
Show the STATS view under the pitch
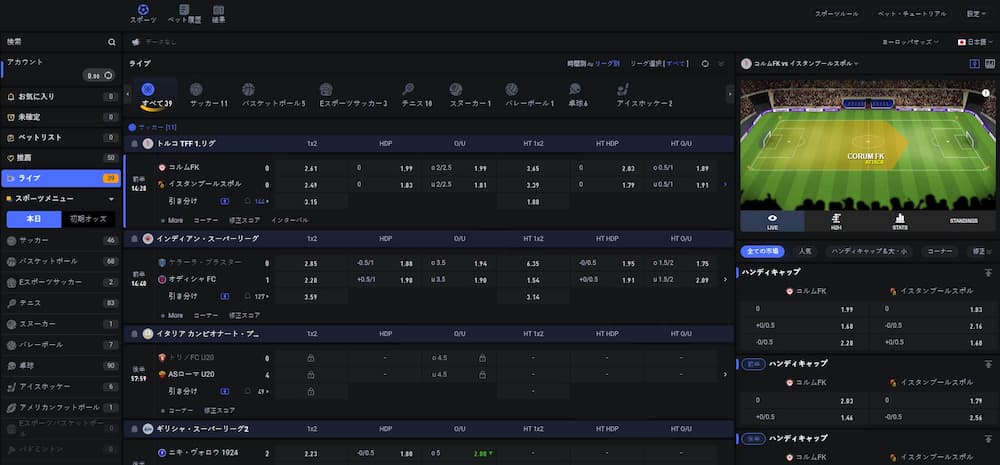899,221
